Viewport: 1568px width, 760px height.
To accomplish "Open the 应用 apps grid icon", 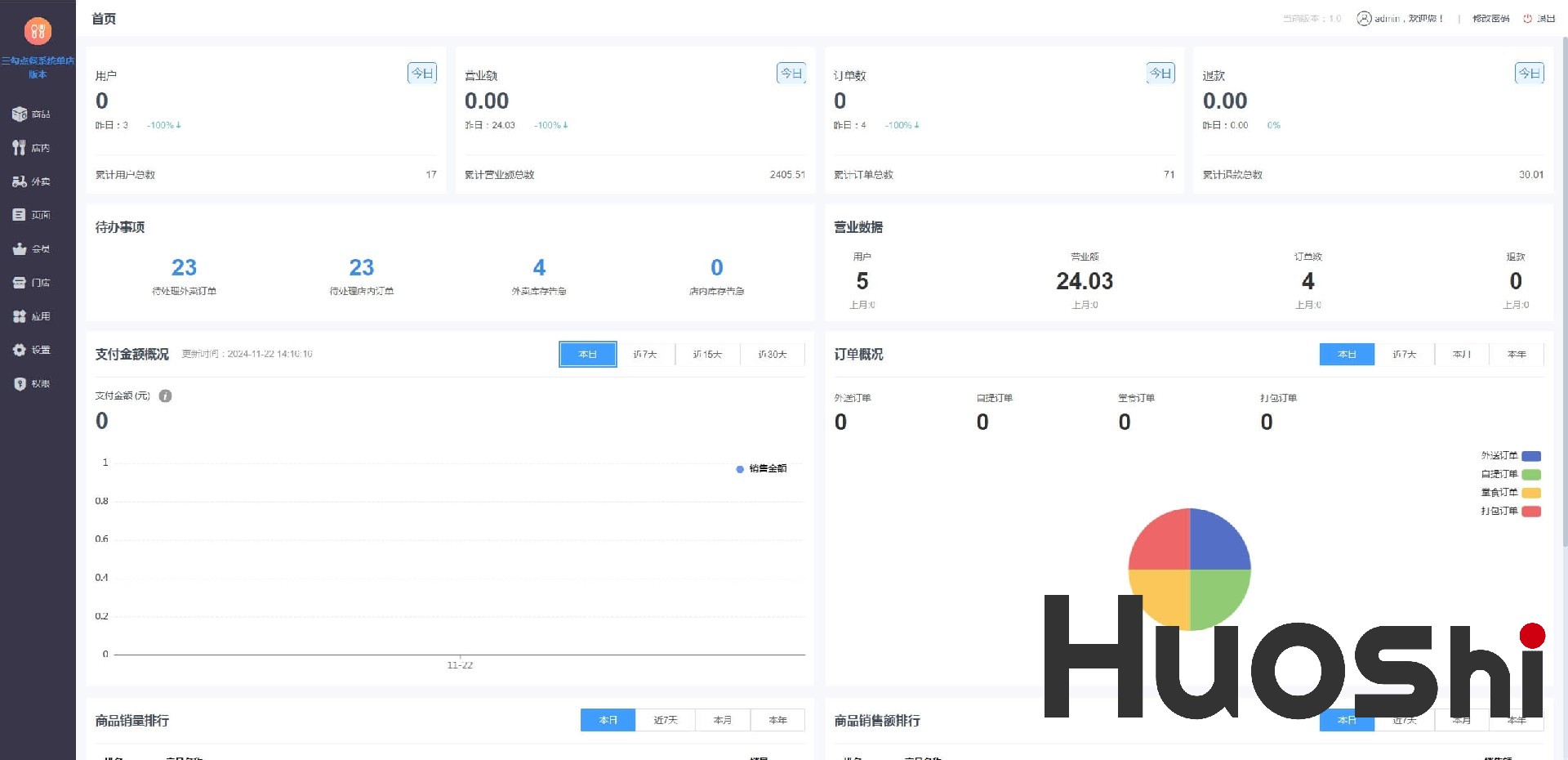I will click(x=20, y=316).
